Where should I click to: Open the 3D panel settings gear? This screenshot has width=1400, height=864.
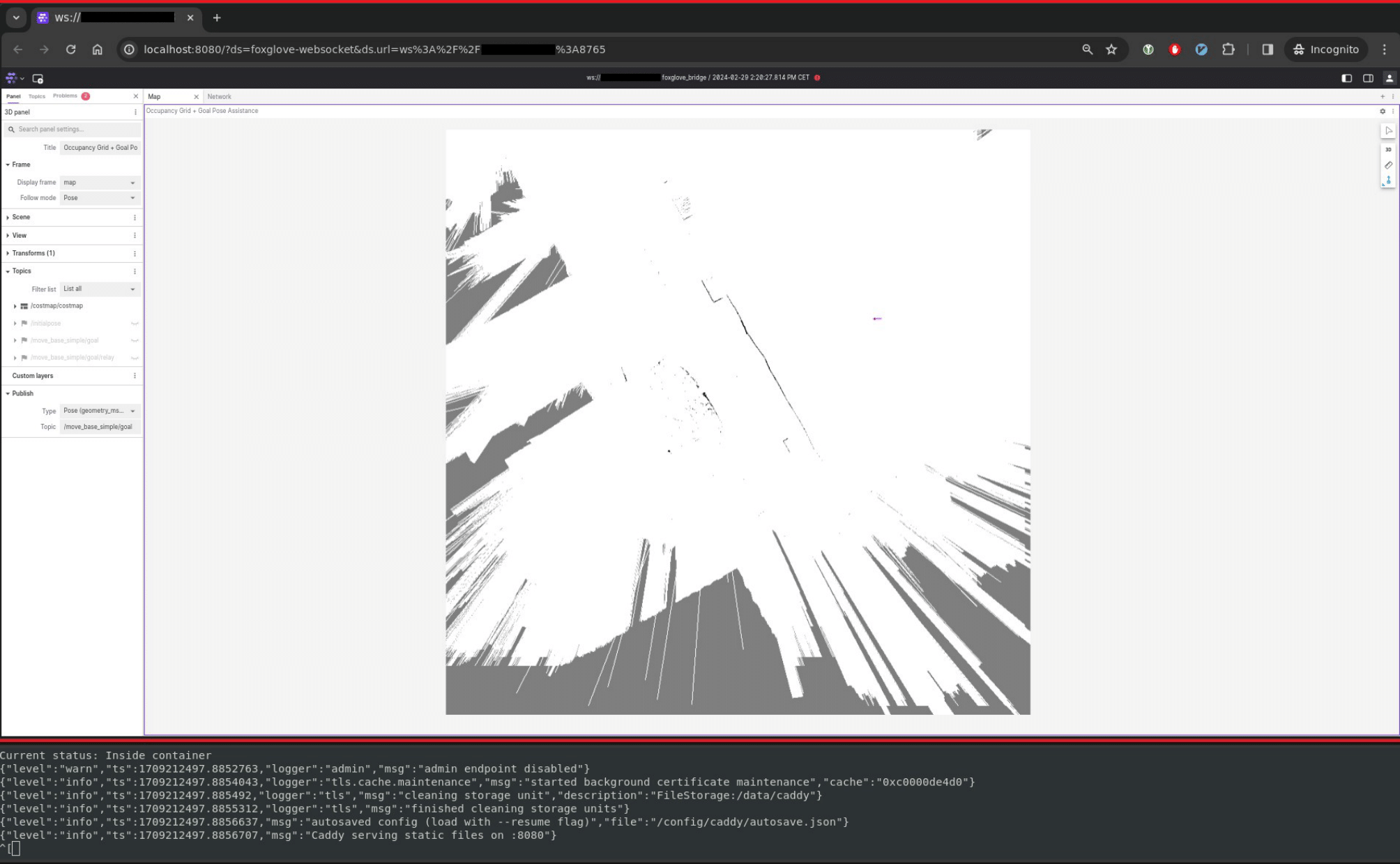(1383, 111)
